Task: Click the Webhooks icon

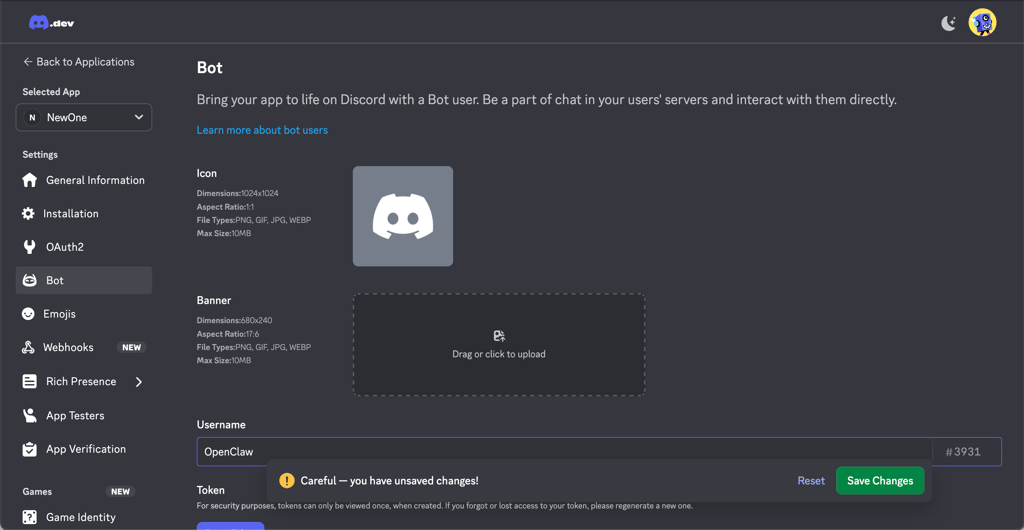Action: click(x=28, y=347)
